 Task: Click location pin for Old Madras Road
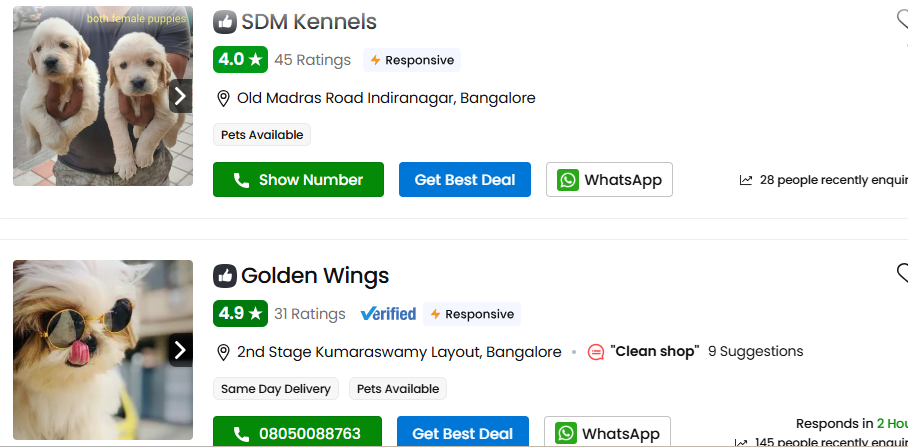click(224, 98)
